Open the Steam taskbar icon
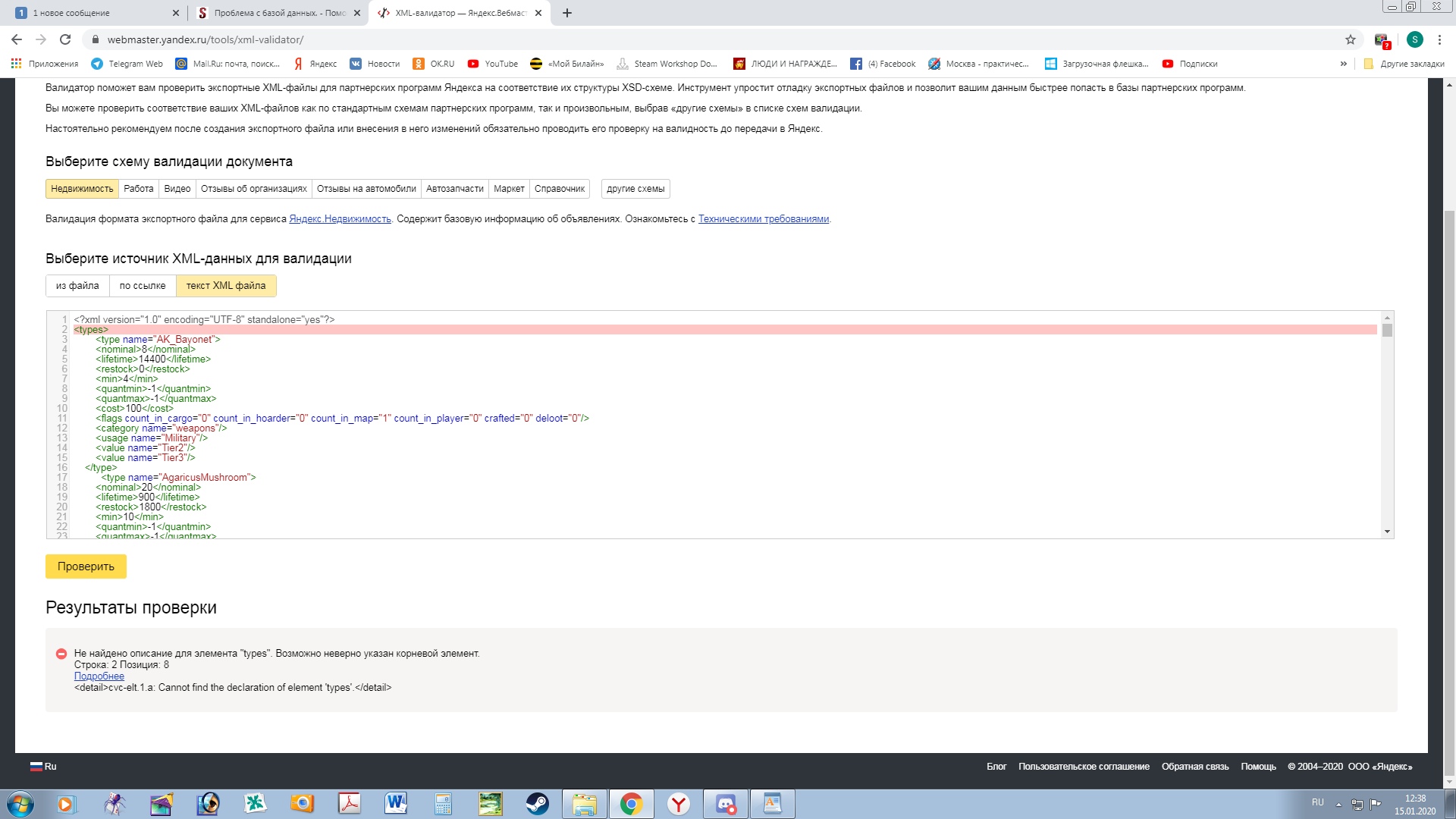 click(537, 804)
